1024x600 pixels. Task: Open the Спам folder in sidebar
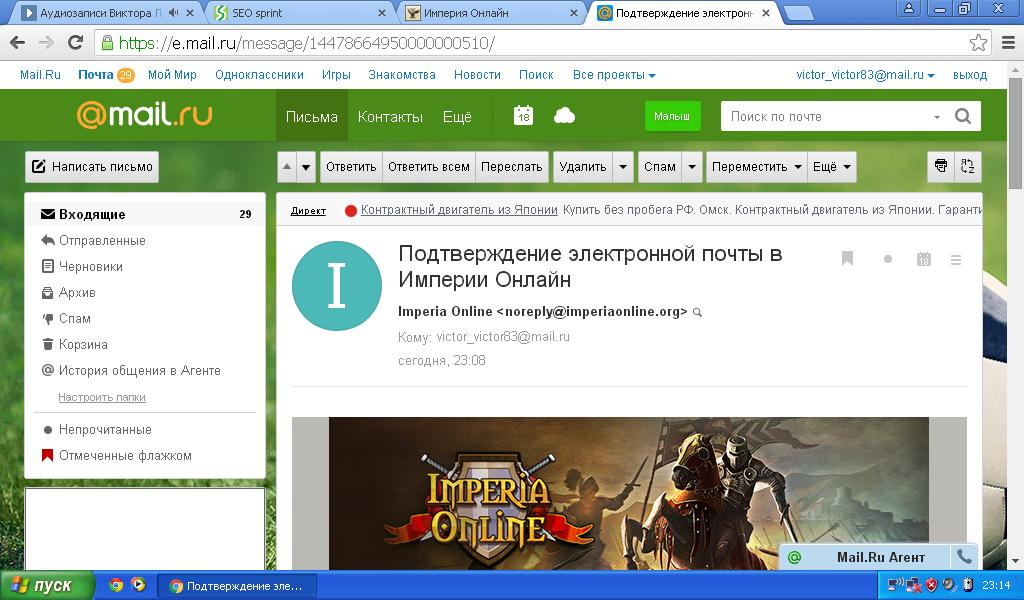click(145, 319)
